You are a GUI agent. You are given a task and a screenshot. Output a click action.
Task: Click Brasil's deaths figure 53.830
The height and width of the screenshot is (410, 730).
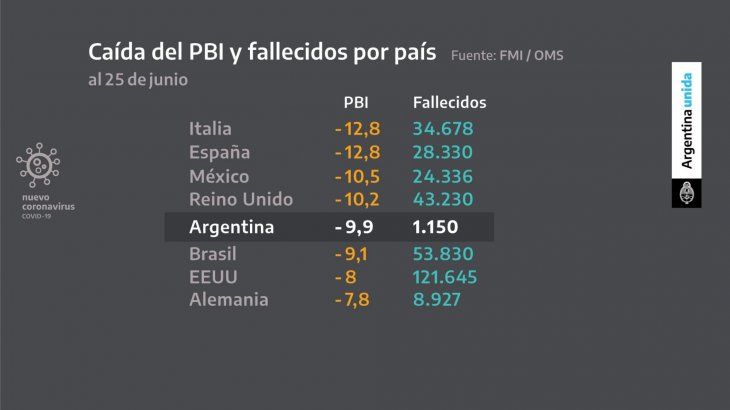pyautogui.click(x=442, y=253)
